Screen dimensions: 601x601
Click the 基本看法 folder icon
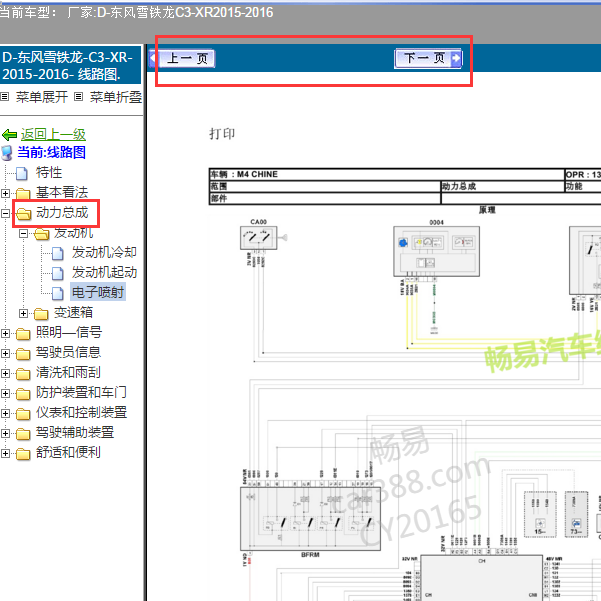pyautogui.click(x=23, y=193)
